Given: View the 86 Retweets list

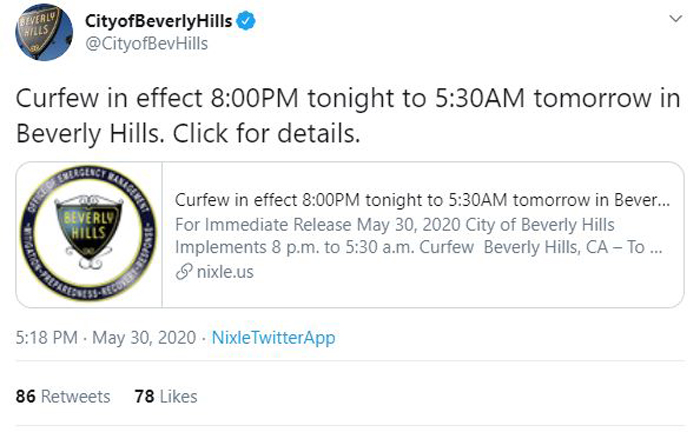Looking at the screenshot, I should [63, 396].
